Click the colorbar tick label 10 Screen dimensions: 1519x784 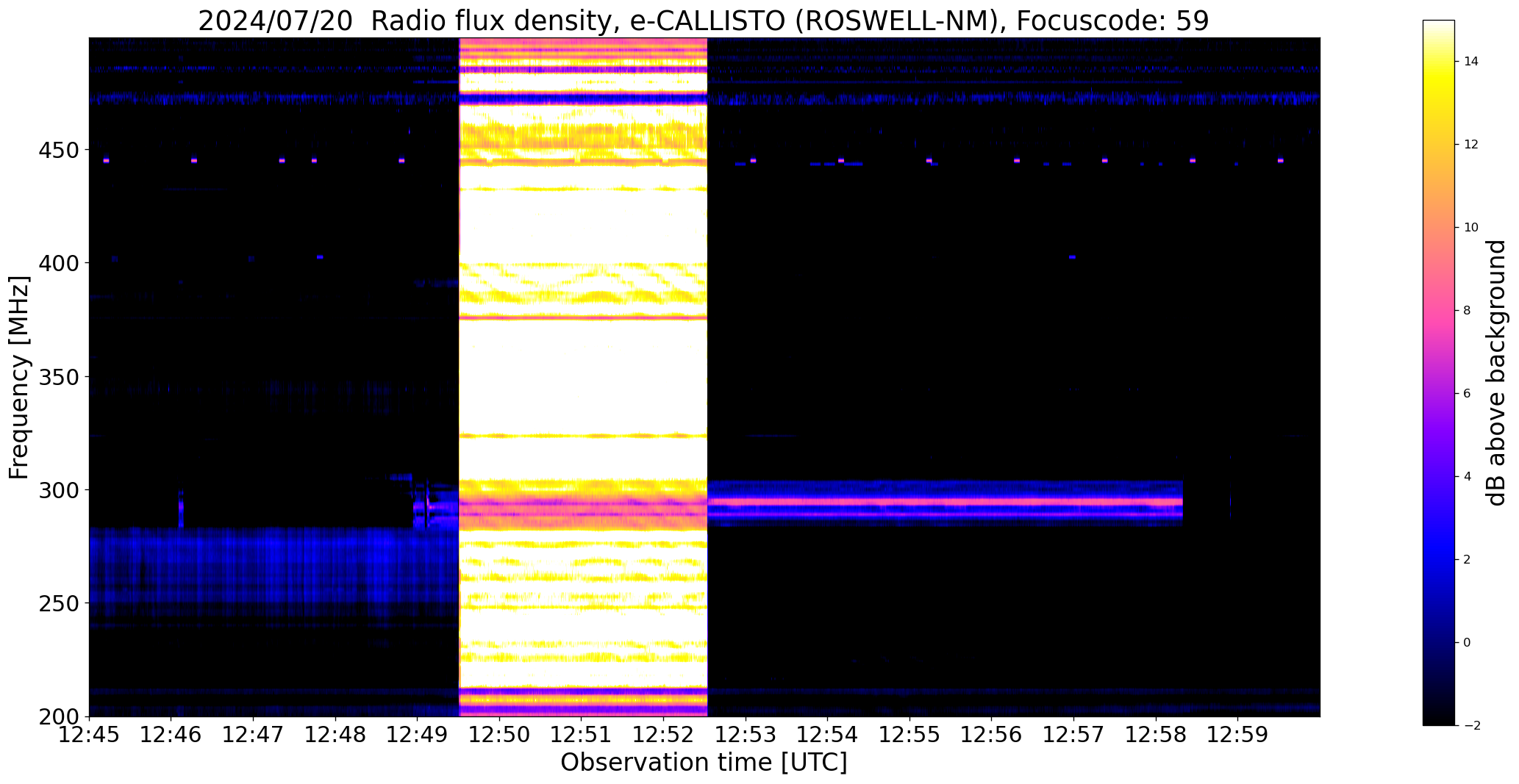coord(1471,228)
